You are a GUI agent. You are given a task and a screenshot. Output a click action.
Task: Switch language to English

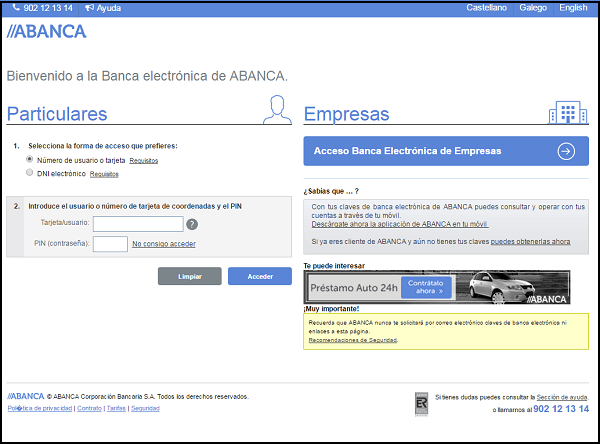pyautogui.click(x=573, y=8)
